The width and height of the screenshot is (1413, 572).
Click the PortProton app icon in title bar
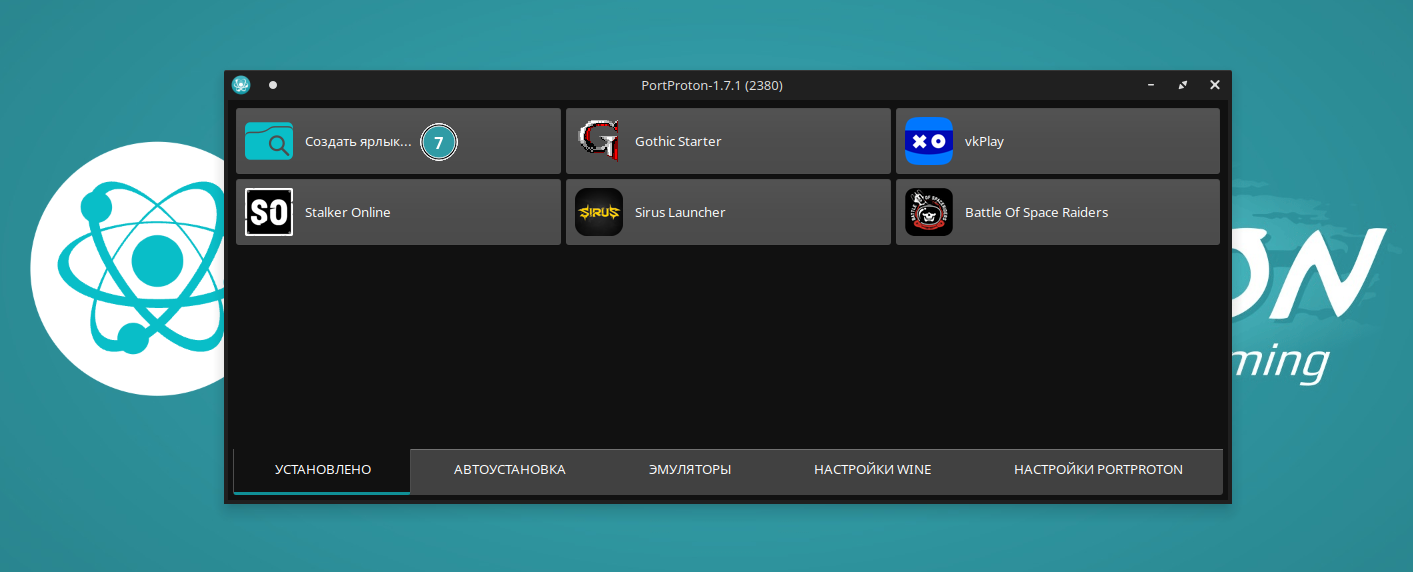241,85
